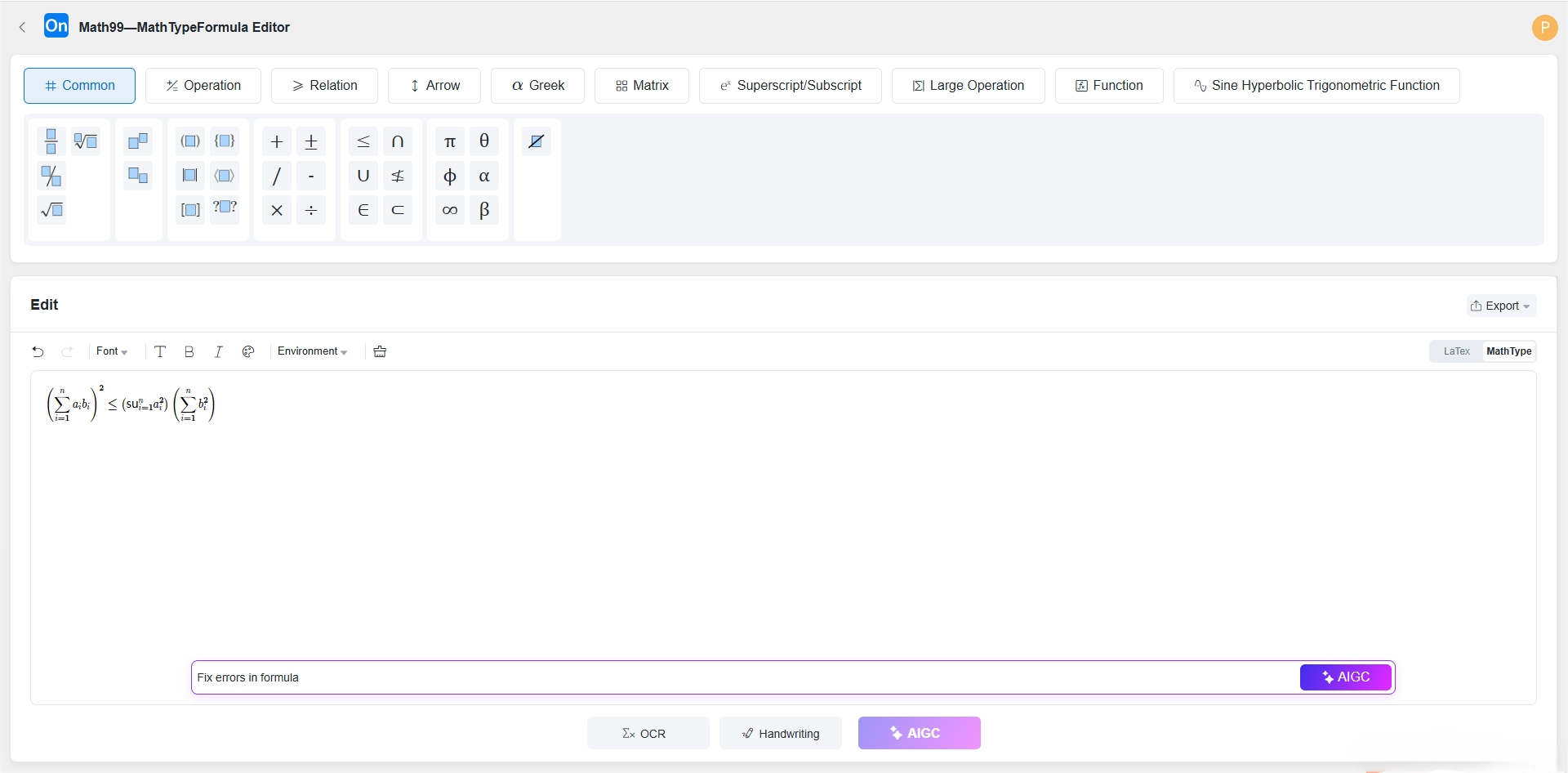Insert the beta symbol
1568x773 pixels.
[x=484, y=210]
